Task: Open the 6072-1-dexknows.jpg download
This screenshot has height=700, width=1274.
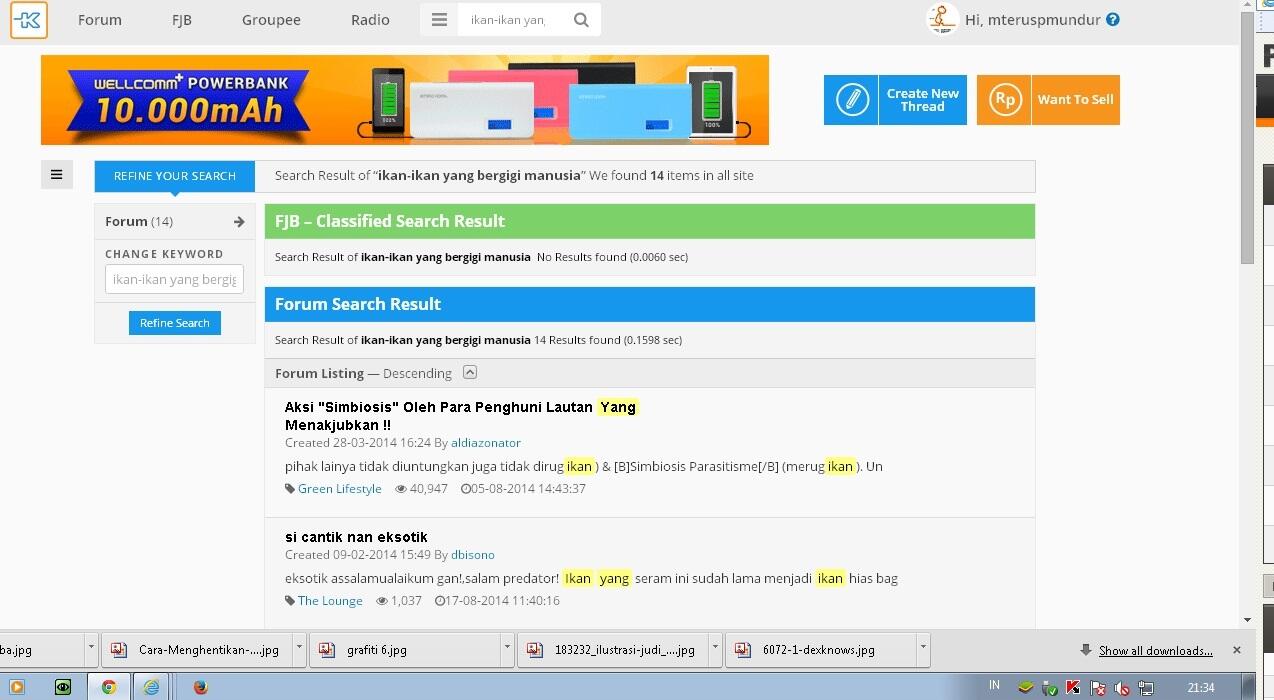Action: click(x=821, y=650)
